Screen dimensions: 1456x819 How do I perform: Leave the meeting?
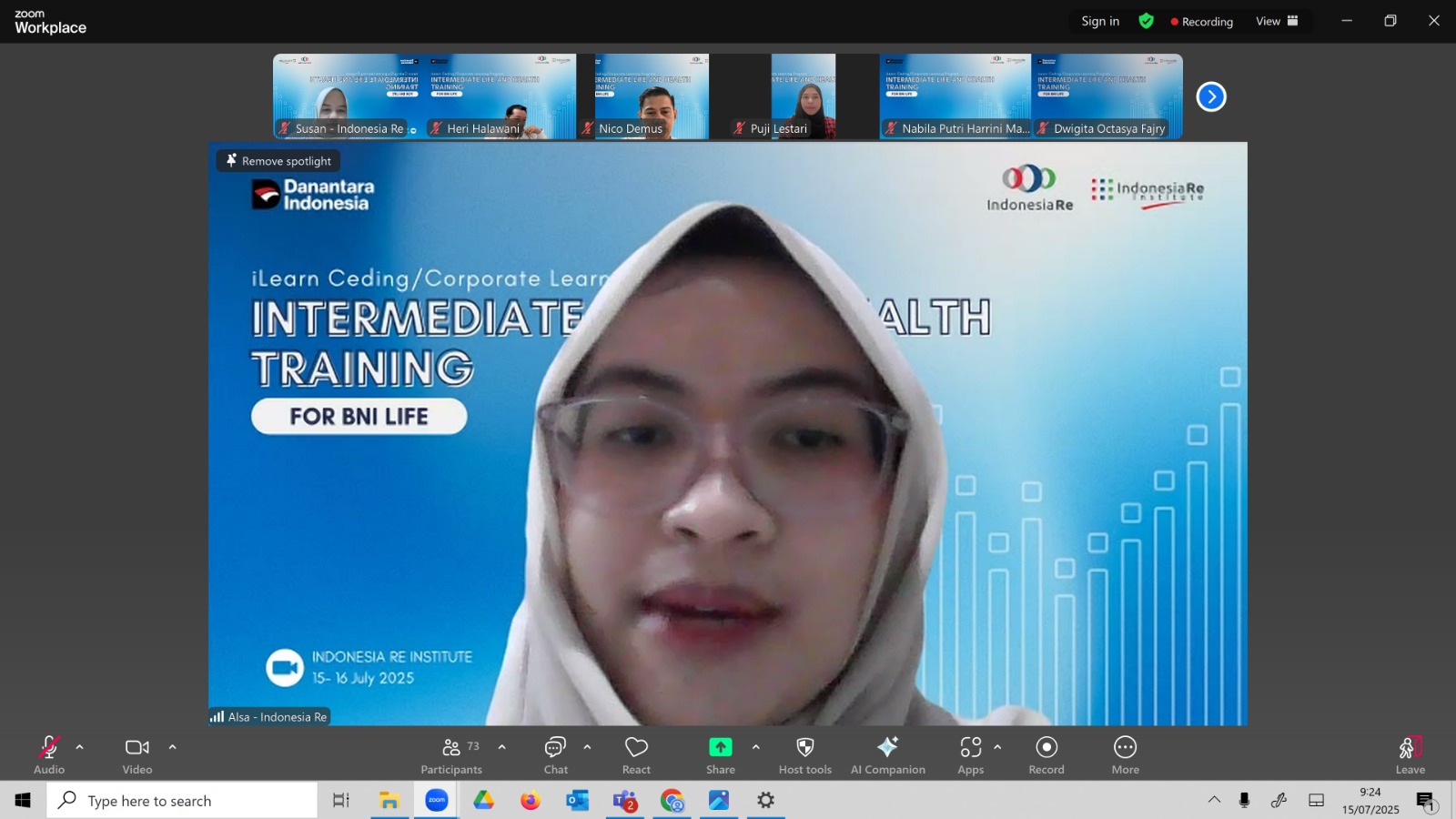tap(1410, 755)
